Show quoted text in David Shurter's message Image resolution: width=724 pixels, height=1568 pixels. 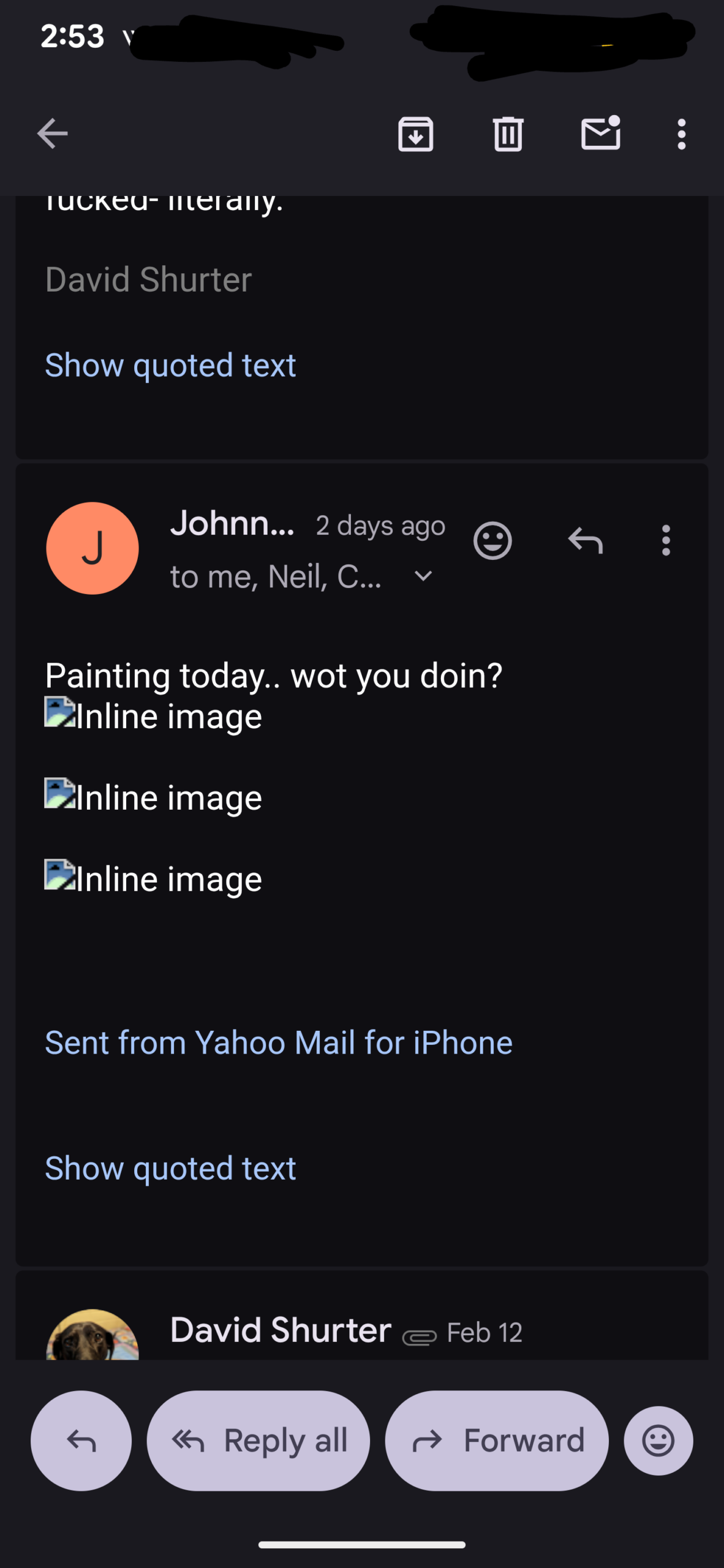pos(170,366)
